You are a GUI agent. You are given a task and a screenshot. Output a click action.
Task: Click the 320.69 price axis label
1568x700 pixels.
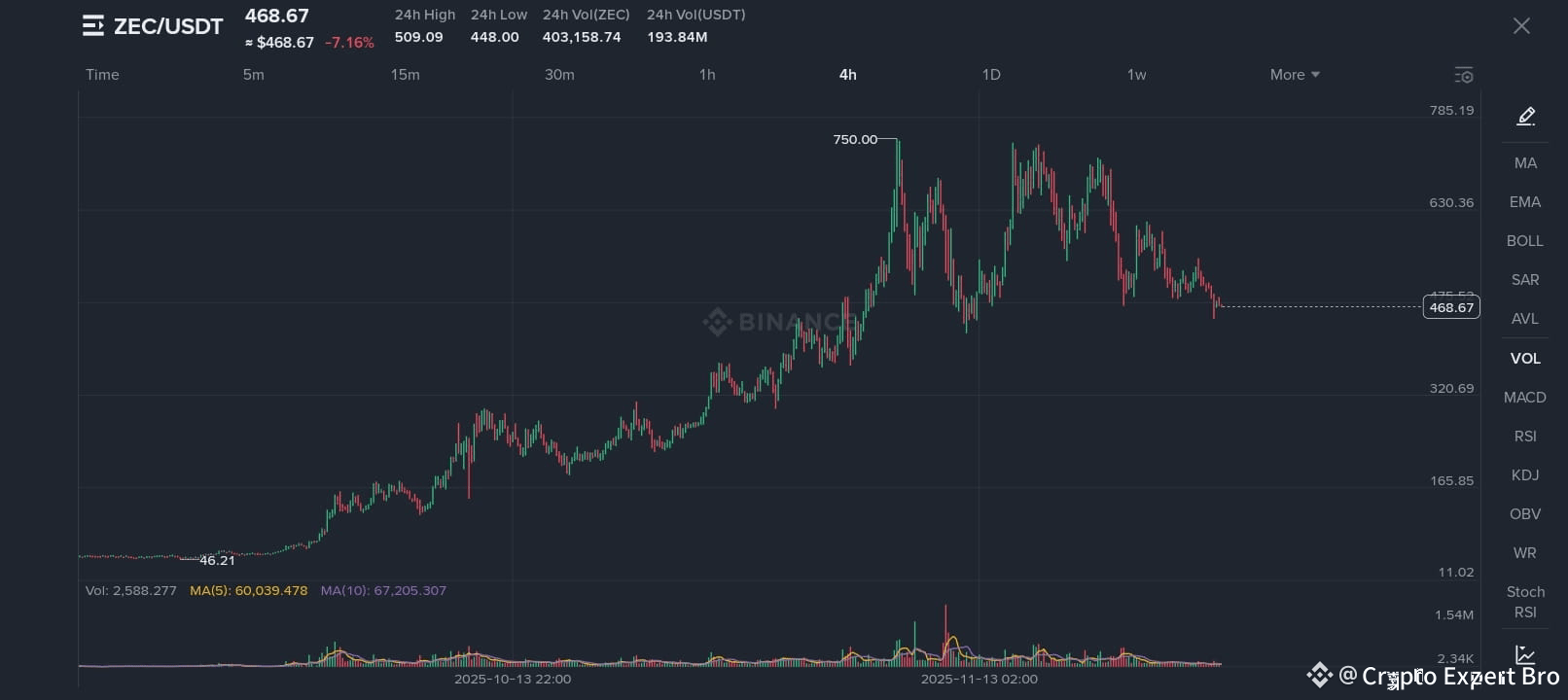tap(1451, 388)
